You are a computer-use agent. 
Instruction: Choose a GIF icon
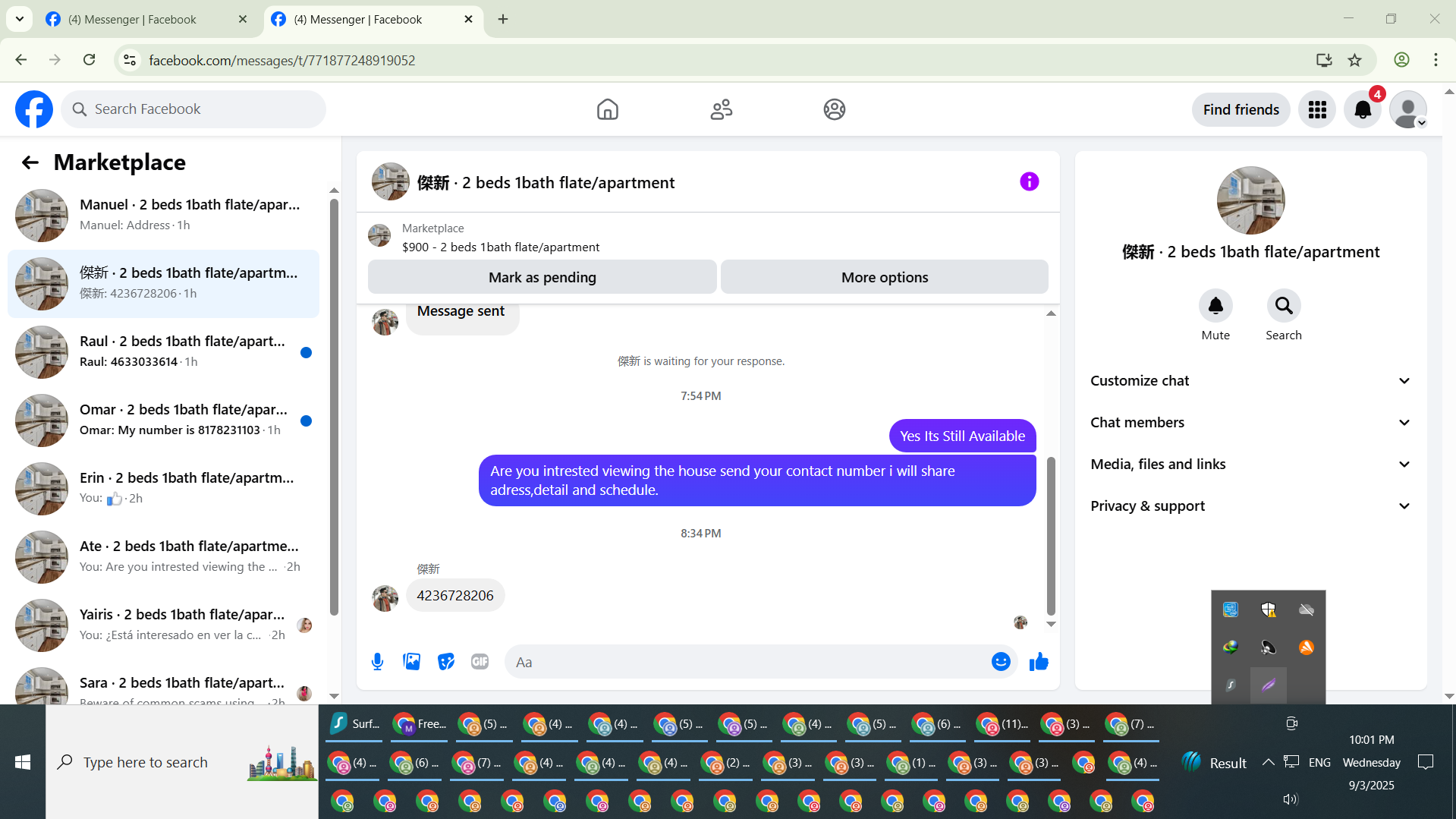pyautogui.click(x=480, y=662)
